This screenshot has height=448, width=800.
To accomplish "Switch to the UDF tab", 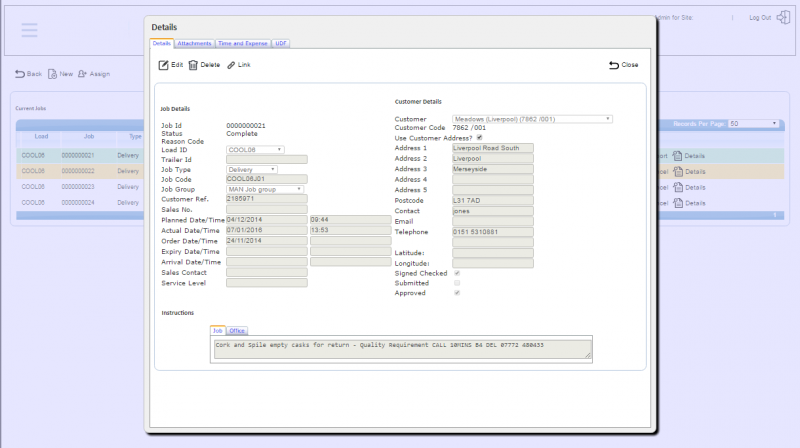I will click(x=281, y=43).
